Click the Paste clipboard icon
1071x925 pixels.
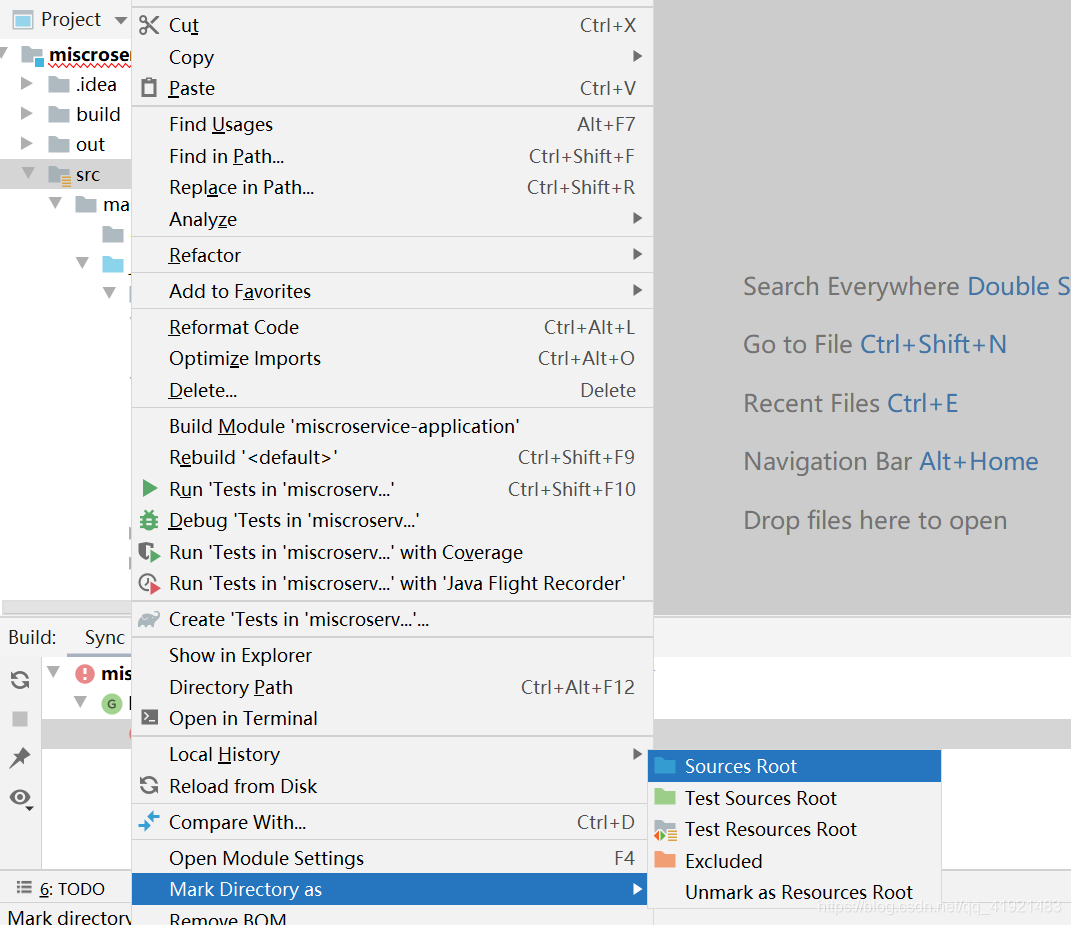coord(149,88)
